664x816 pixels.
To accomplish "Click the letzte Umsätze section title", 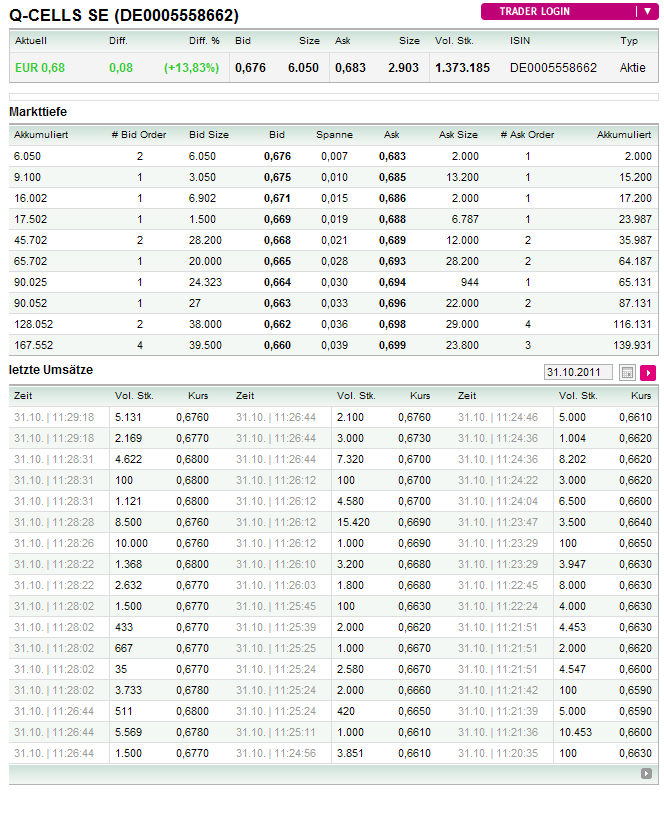I will click(x=51, y=370).
